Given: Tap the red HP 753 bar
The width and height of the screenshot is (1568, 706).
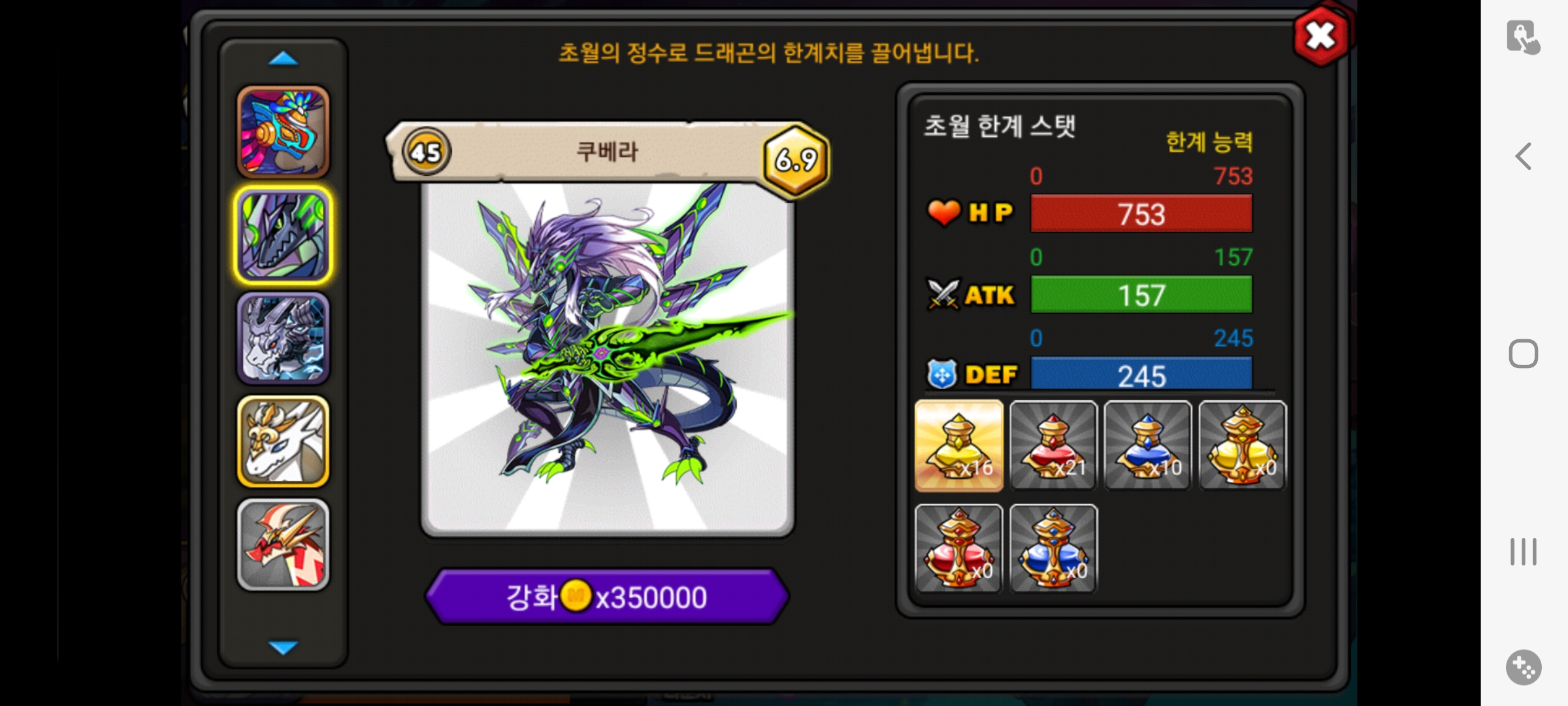Looking at the screenshot, I should [x=1141, y=213].
